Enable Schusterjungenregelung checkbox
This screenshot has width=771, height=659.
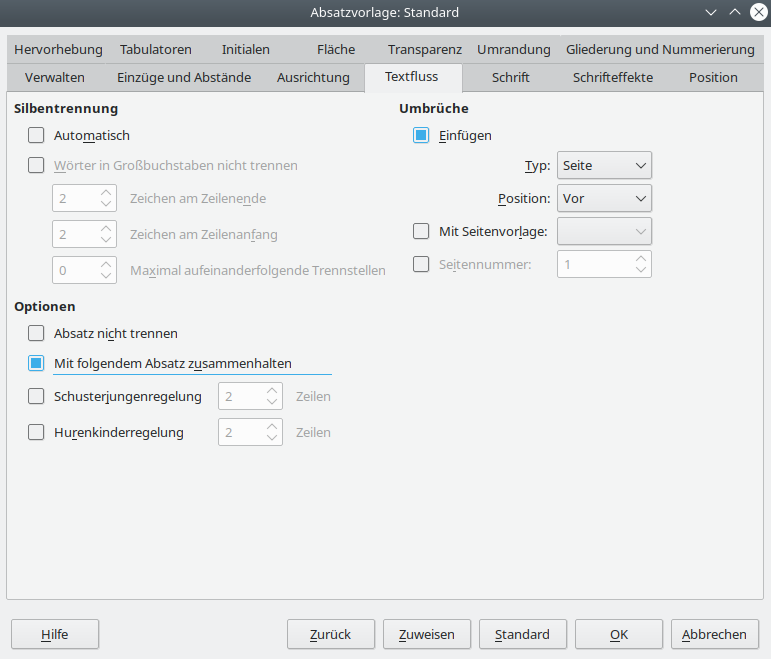tap(37, 396)
